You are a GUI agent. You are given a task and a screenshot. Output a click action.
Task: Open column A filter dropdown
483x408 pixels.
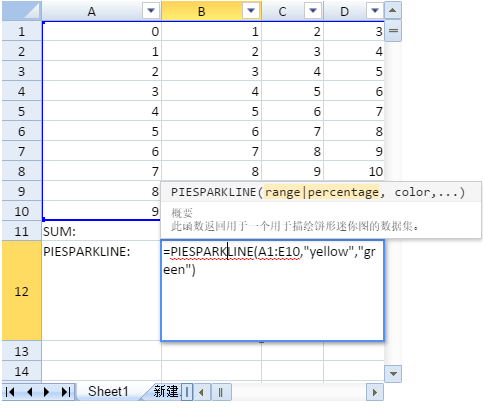[151, 11]
